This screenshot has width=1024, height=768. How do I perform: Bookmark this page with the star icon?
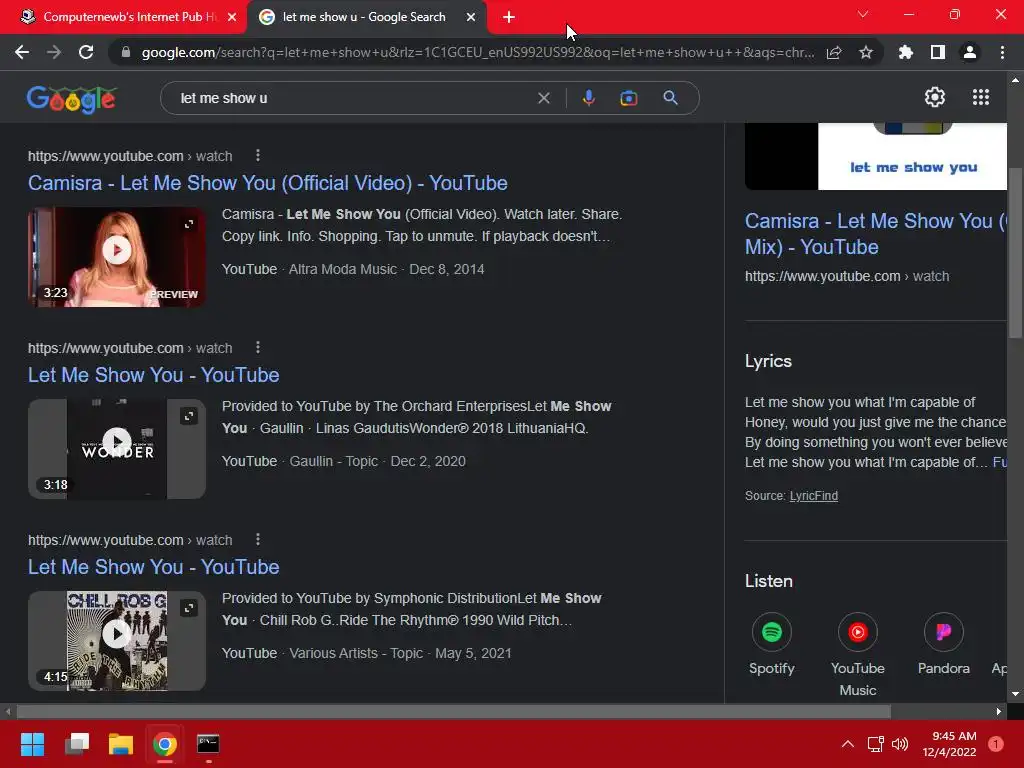(x=866, y=52)
